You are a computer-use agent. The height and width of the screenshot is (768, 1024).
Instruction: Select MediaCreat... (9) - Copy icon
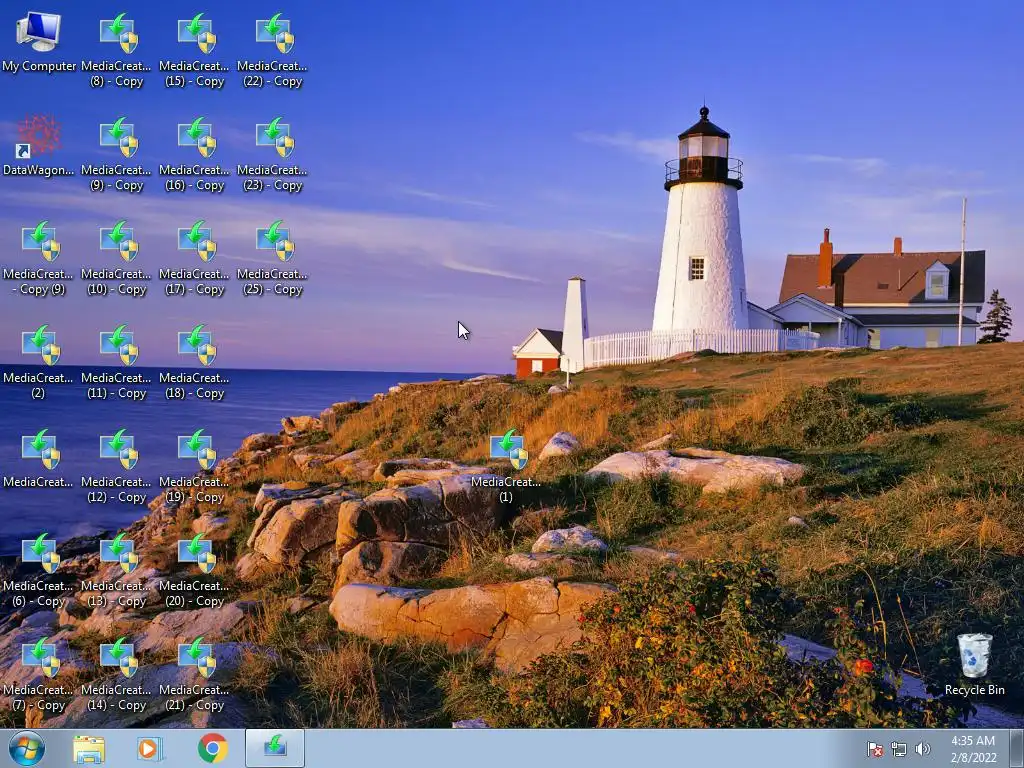coord(116,153)
